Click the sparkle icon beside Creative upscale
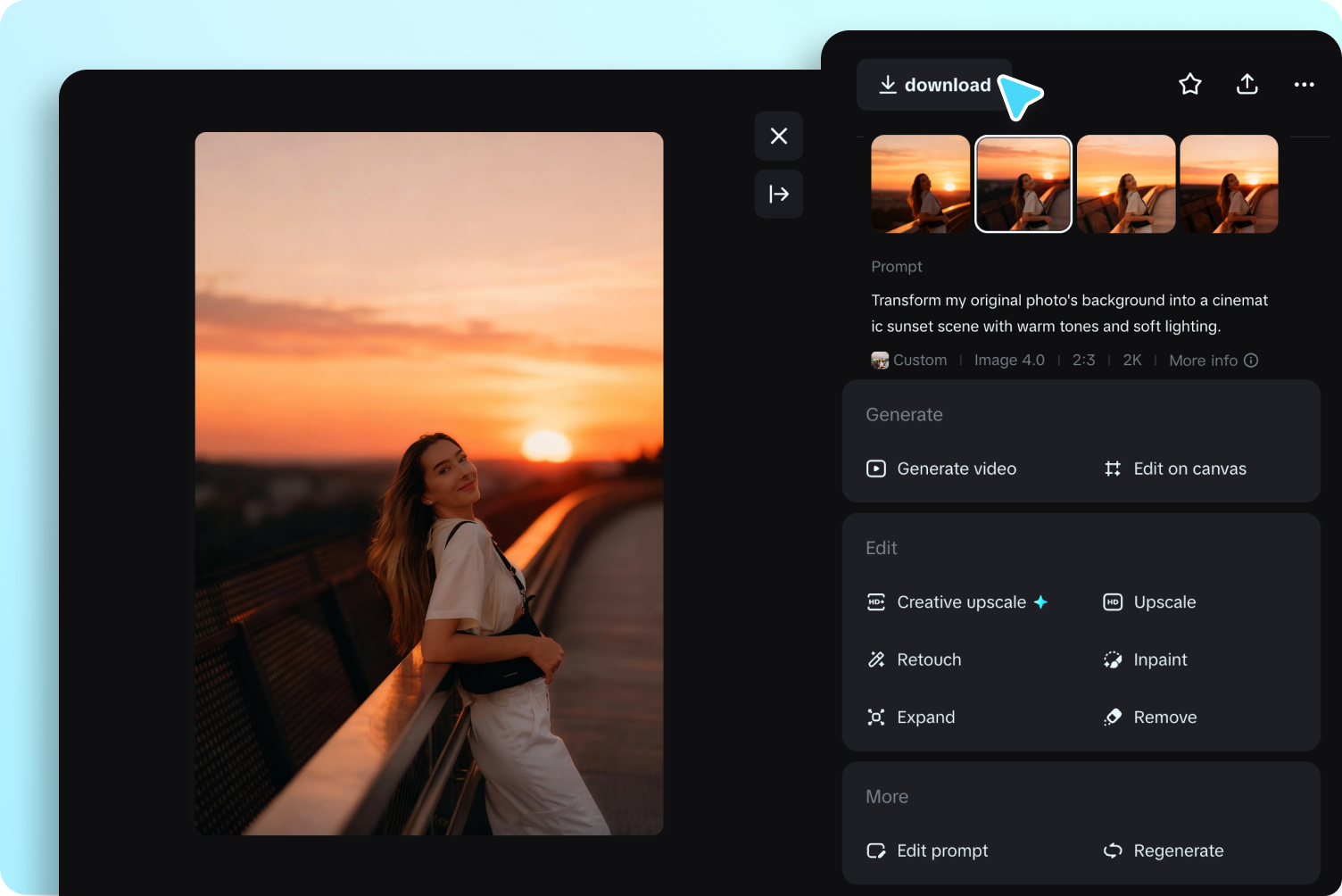The height and width of the screenshot is (896, 1342). (1040, 602)
